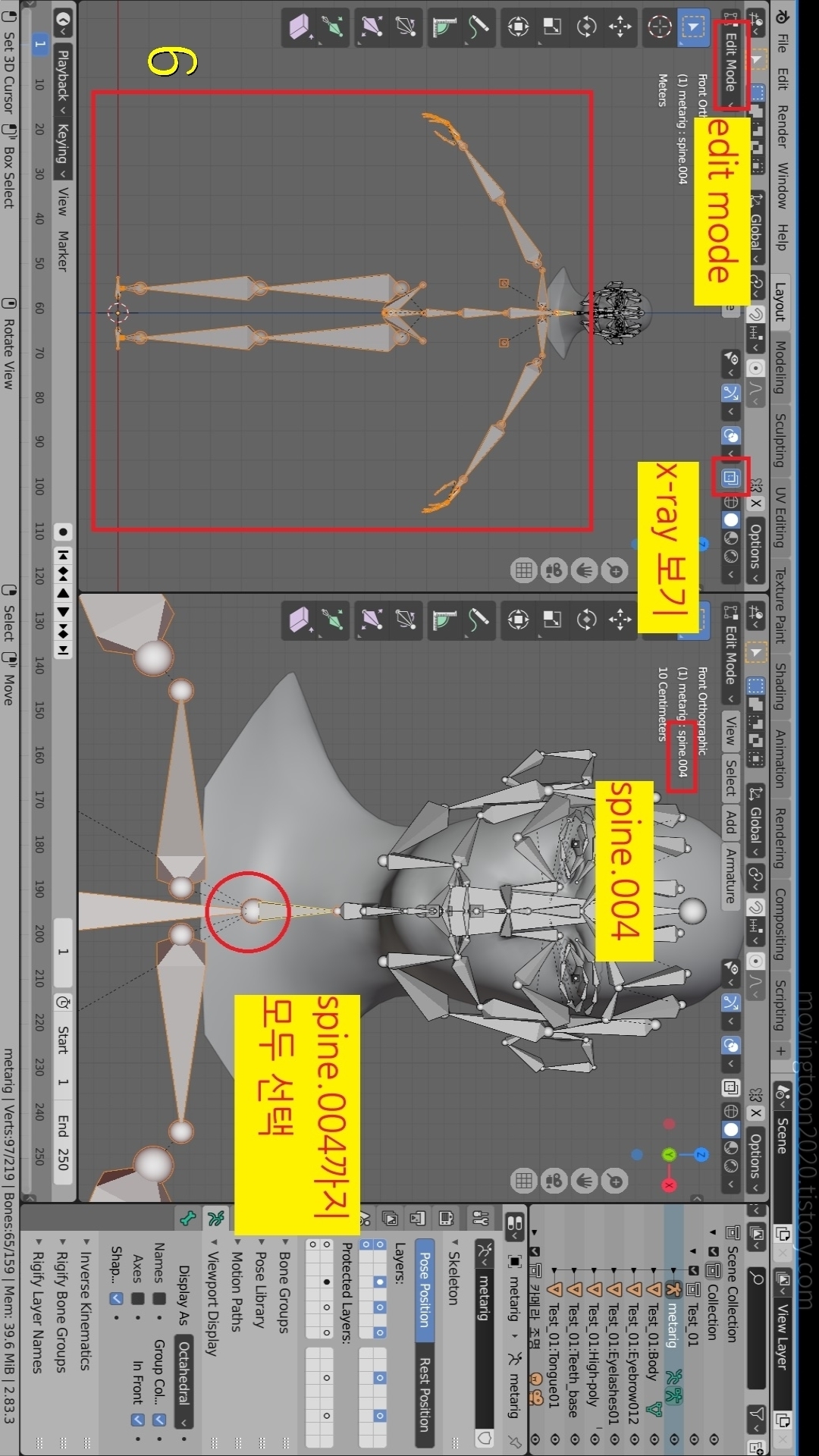Select the purple Shear tool in the head viewport
The height and width of the screenshot is (1456, 819).
[300, 620]
